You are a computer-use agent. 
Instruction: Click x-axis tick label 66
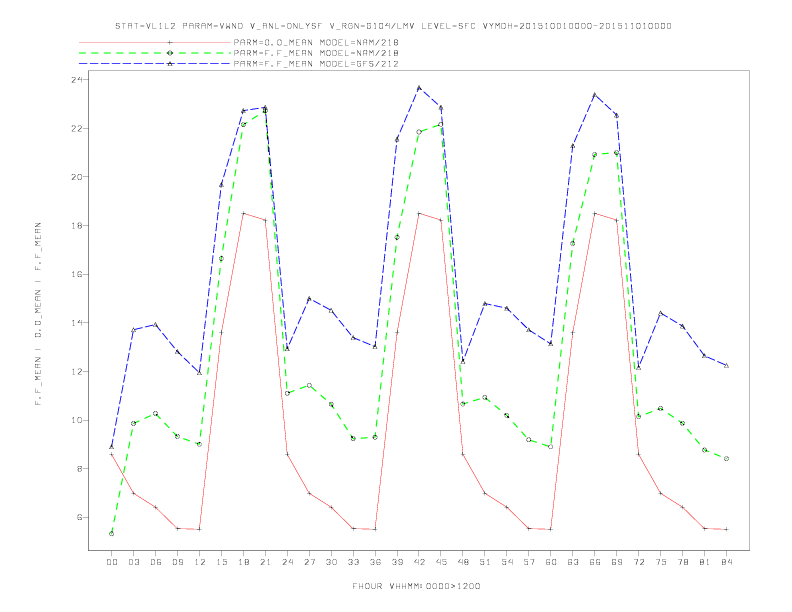[x=595, y=562]
